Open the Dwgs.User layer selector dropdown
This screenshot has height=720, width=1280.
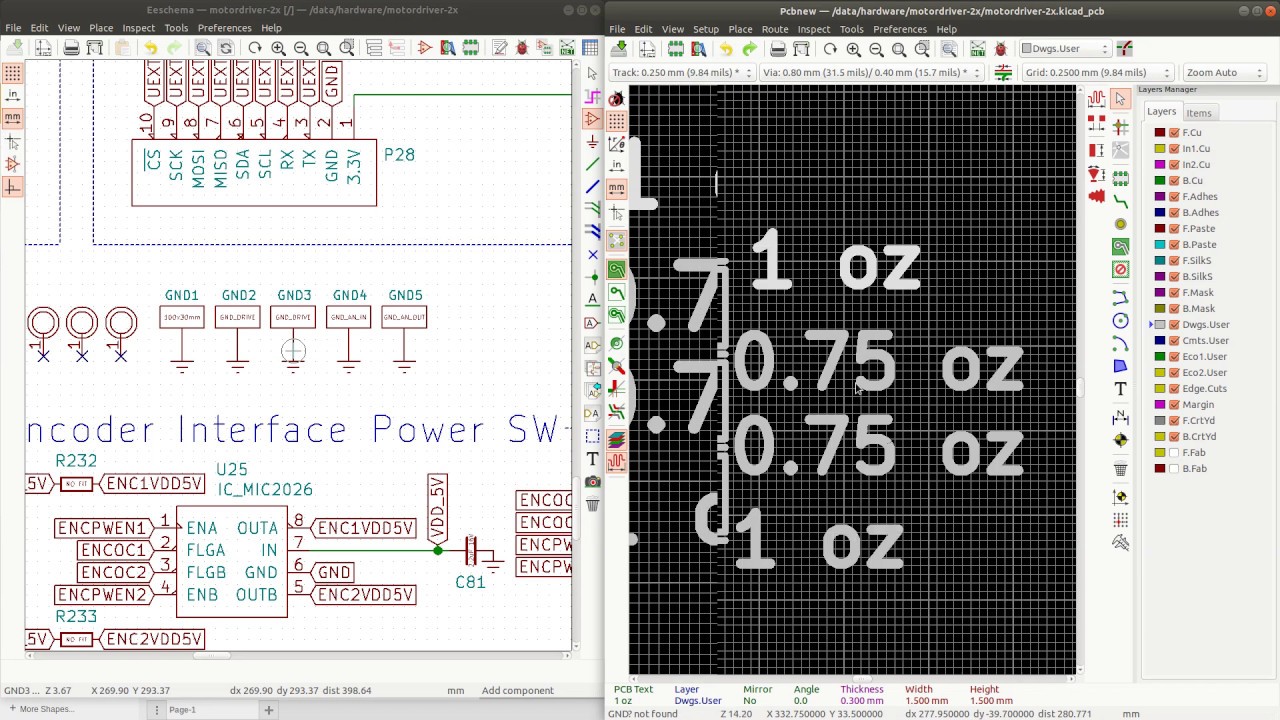click(x=1065, y=49)
